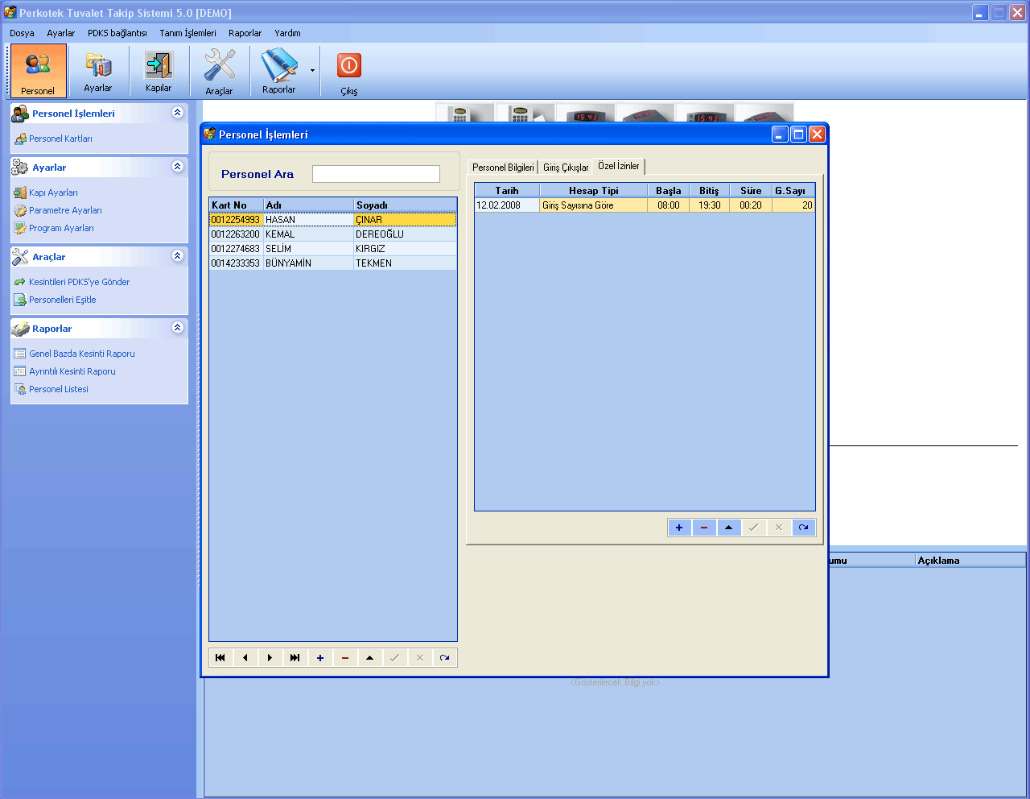
Task: Go to last personnel record
Action: coord(295,657)
